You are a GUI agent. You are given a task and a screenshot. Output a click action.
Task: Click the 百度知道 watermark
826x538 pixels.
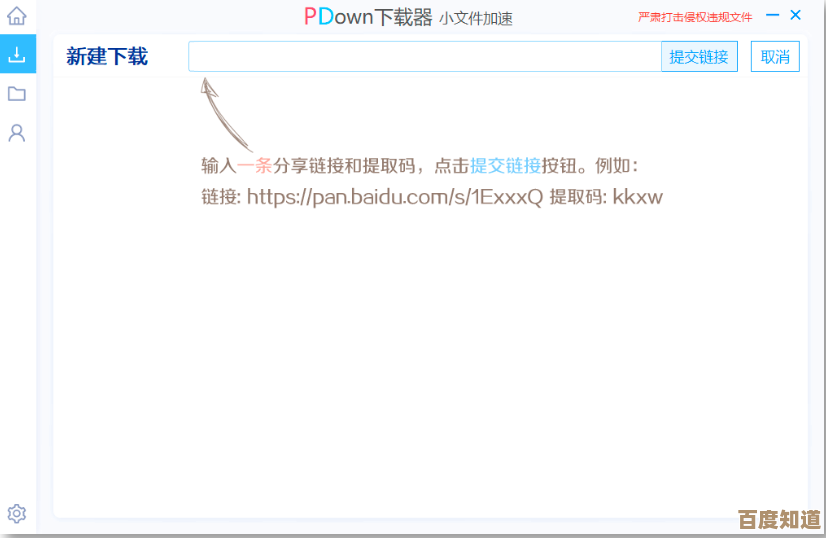point(778,519)
